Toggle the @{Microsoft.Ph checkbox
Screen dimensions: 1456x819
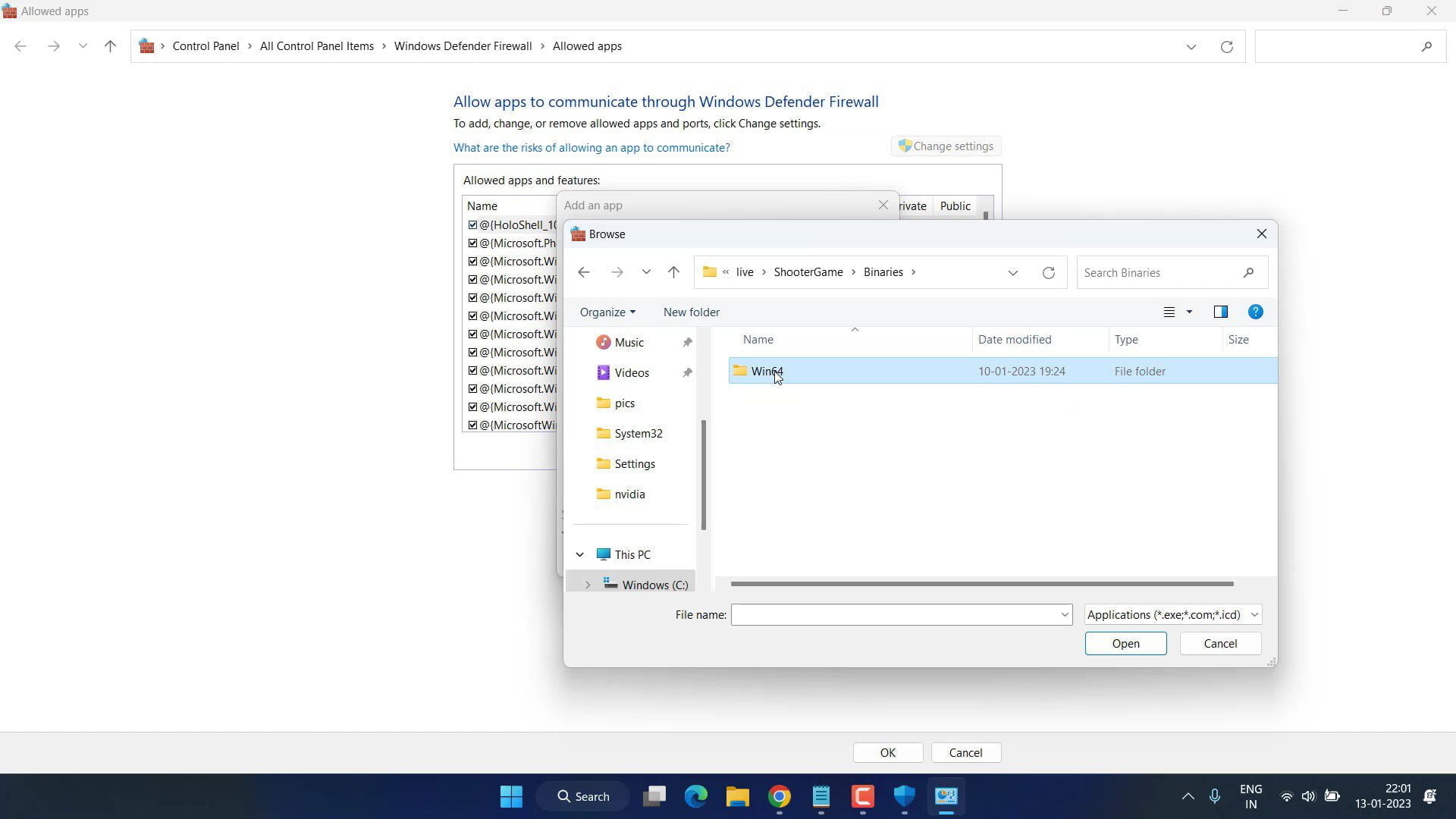click(x=472, y=243)
